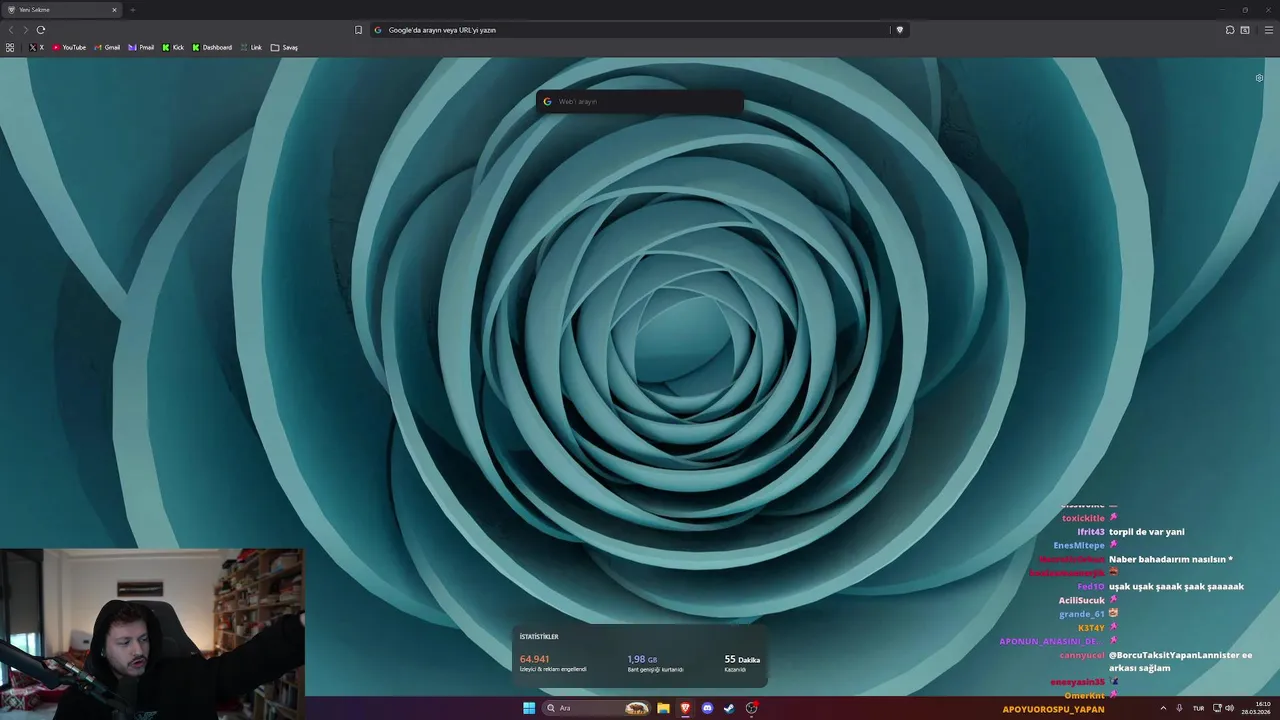This screenshot has height=720, width=1280.
Task: Click chat username grande_61
Action: (1082, 614)
